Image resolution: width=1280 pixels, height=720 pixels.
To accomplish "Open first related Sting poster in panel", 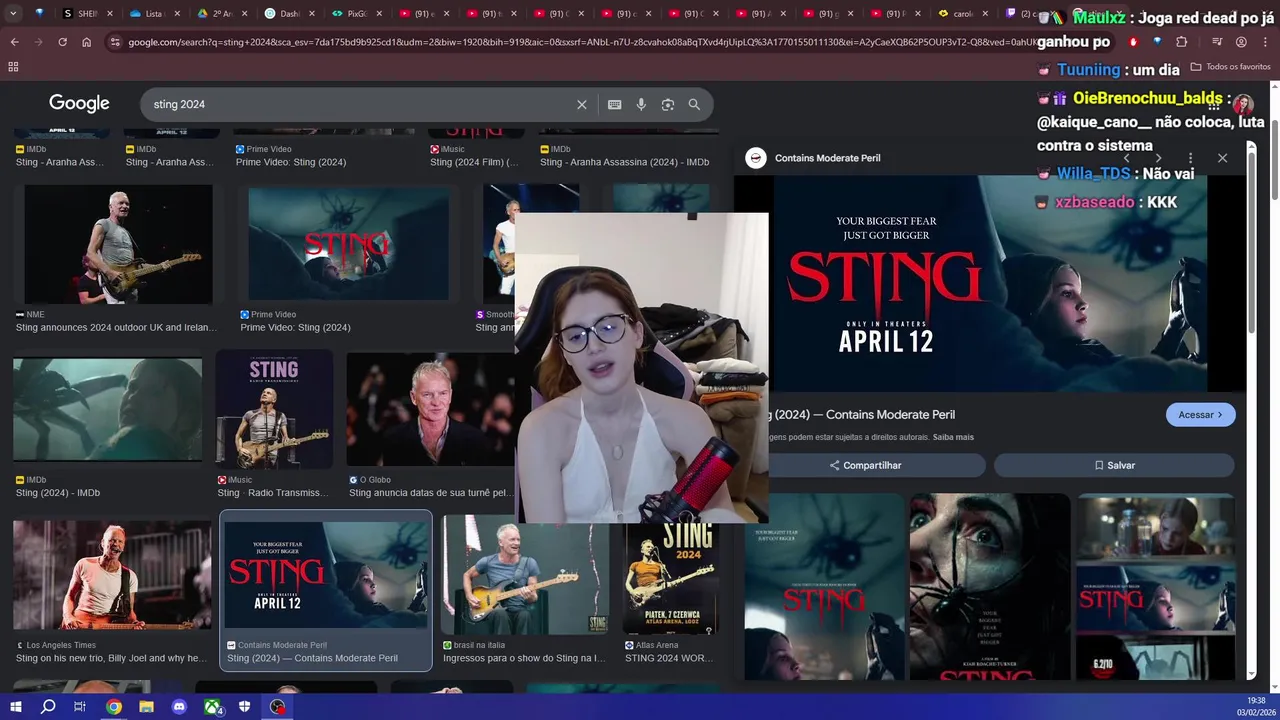I will point(824,587).
